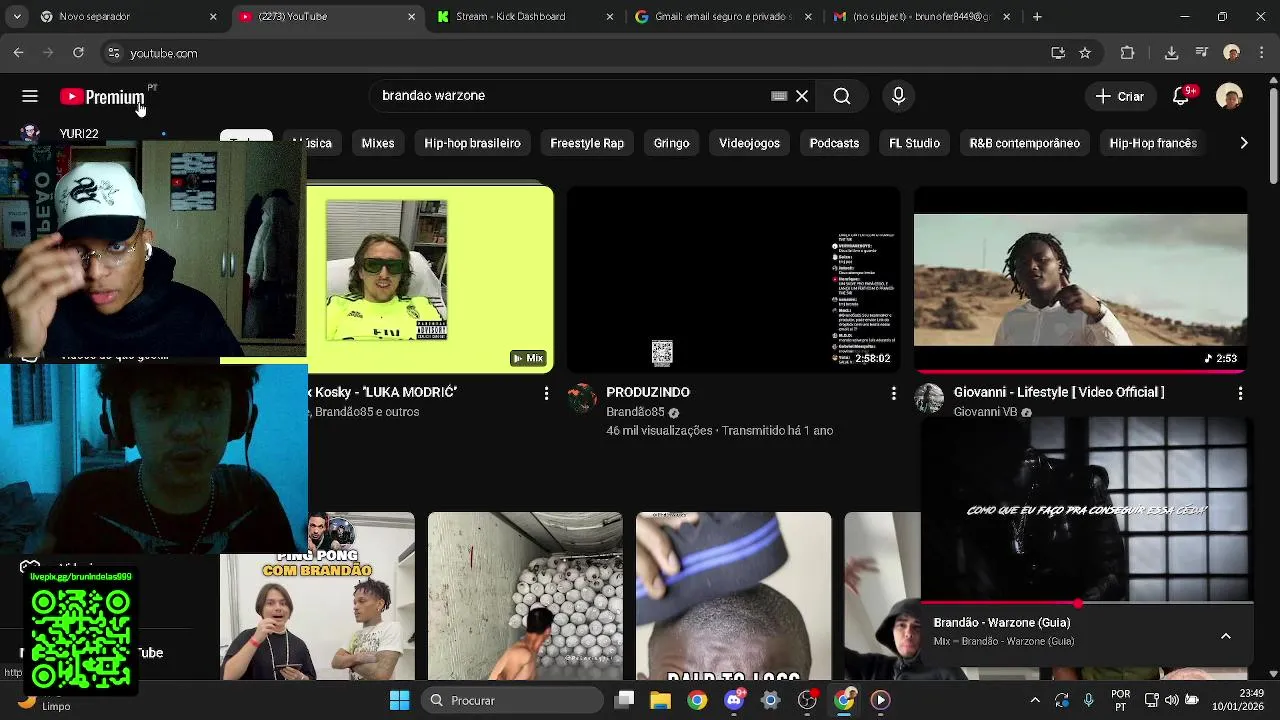Select the Videojogos filter chip

point(749,143)
